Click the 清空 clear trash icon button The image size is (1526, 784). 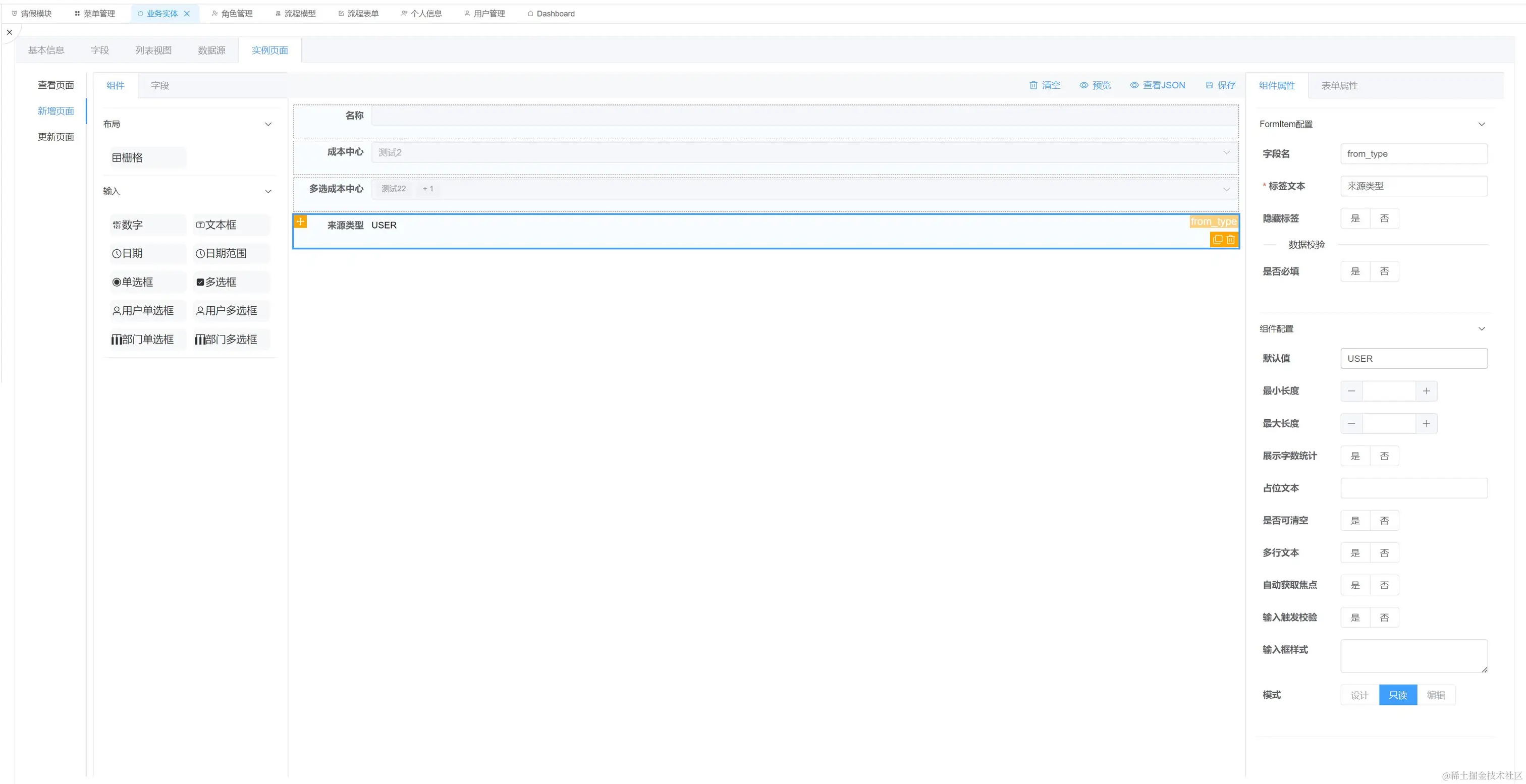tap(1045, 85)
